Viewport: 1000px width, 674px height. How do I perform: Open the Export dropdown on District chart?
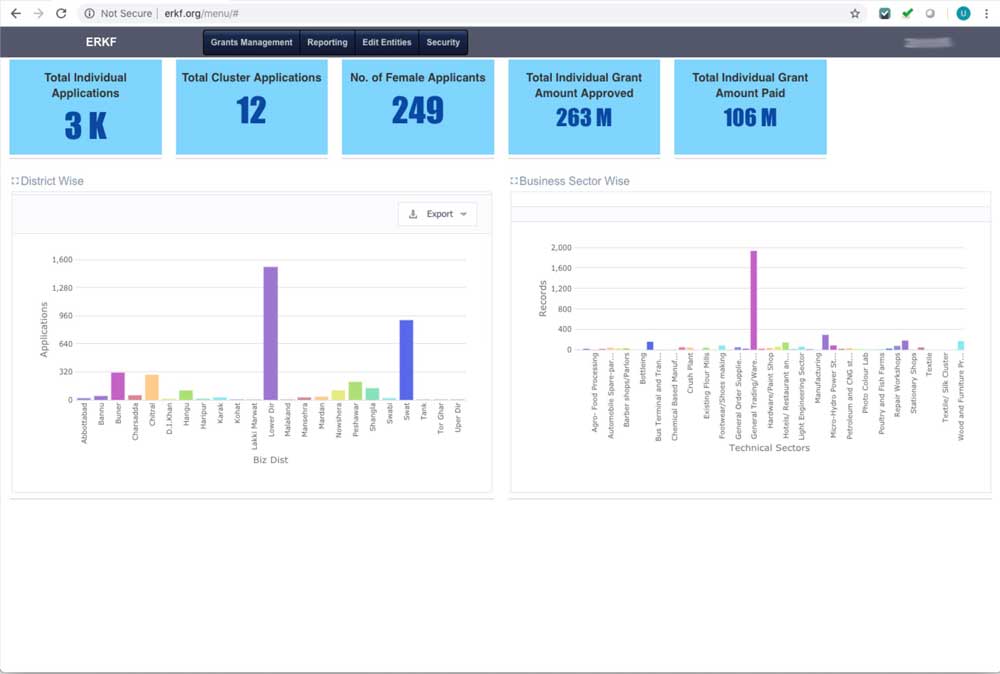click(x=438, y=214)
